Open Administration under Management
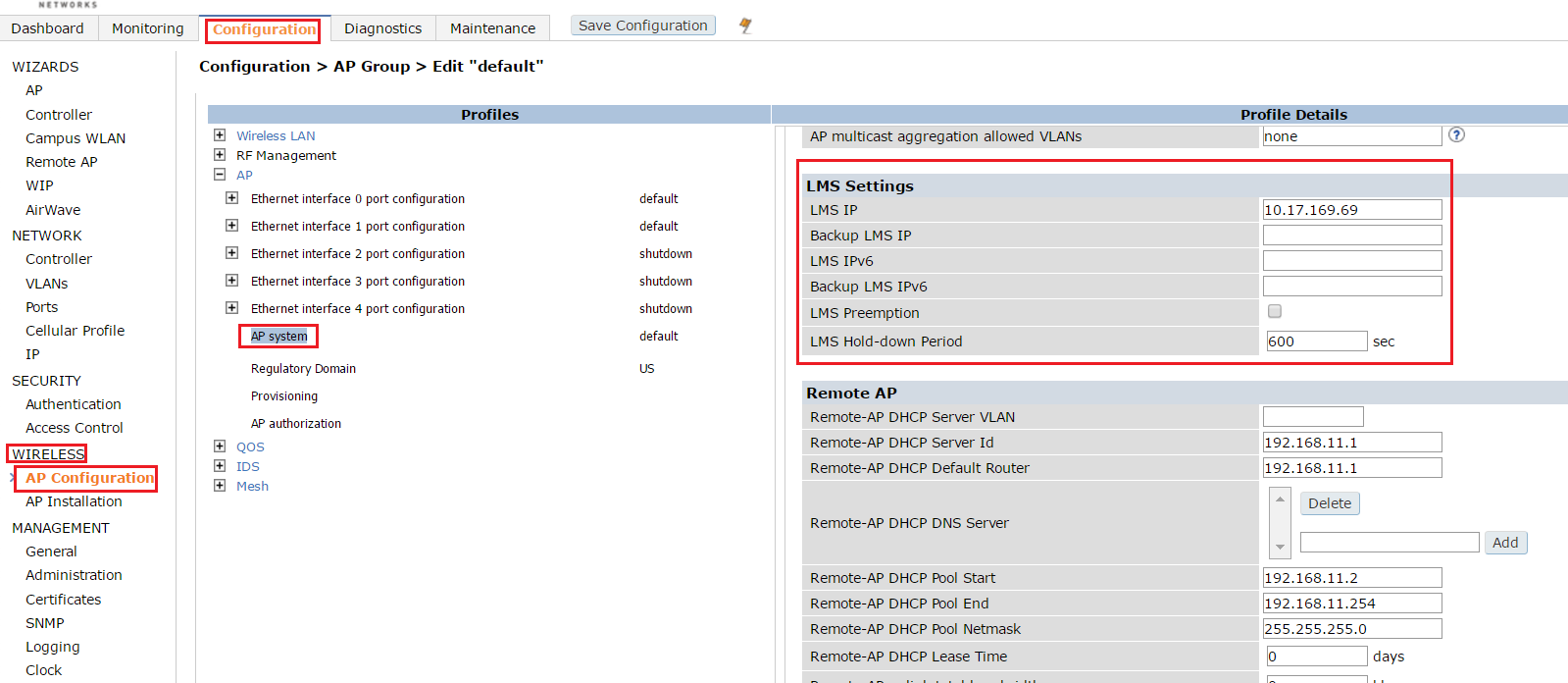1568x683 pixels. pyautogui.click(x=75, y=575)
